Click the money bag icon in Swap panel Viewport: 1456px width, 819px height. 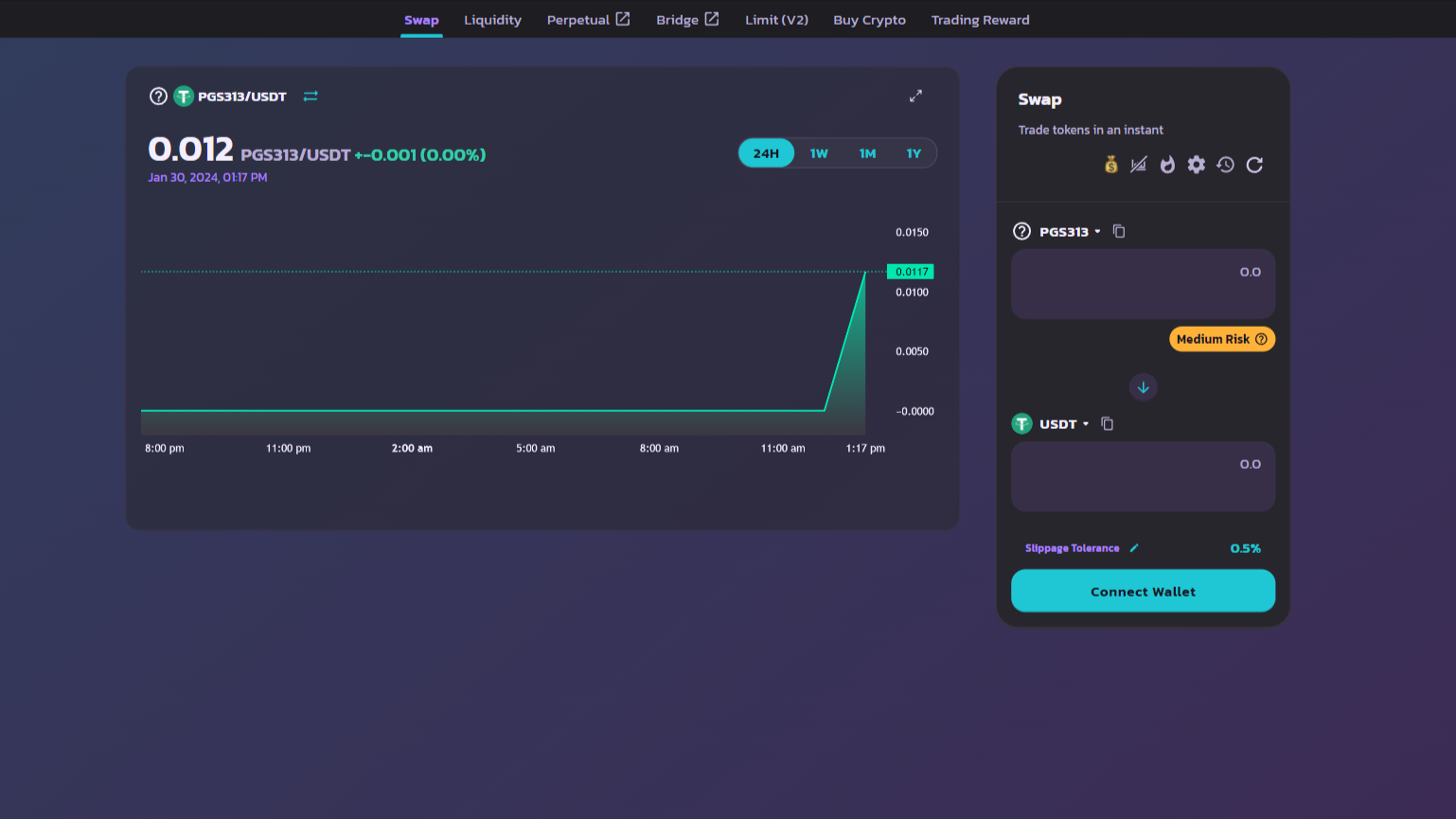tap(1110, 165)
